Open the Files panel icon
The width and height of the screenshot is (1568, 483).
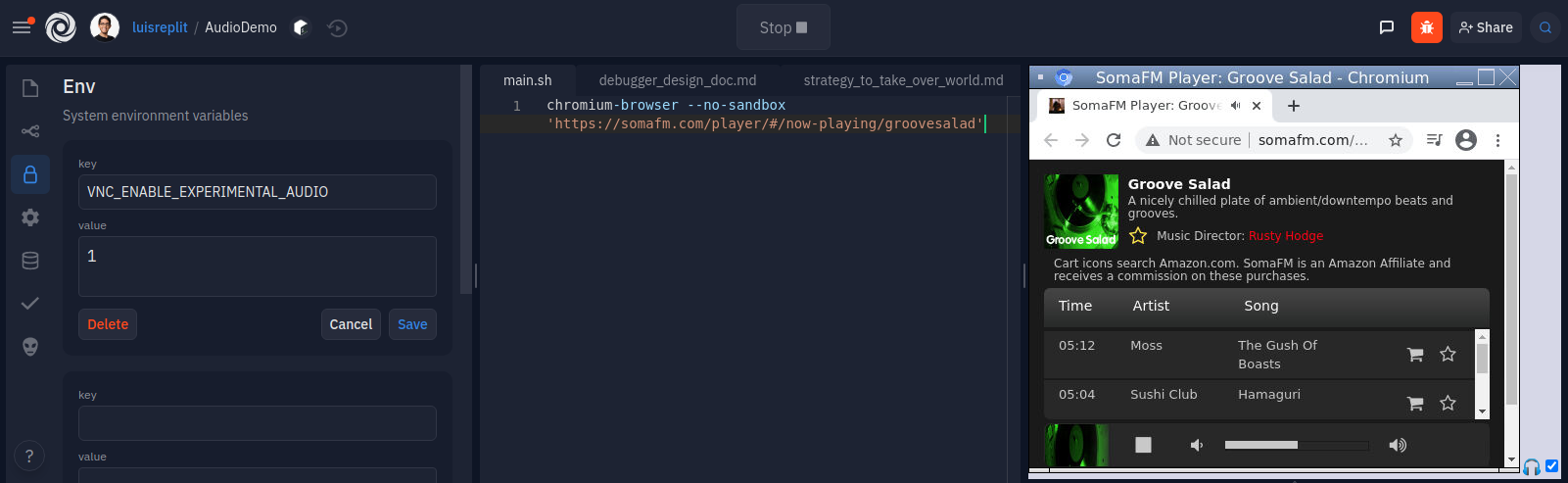coord(30,88)
